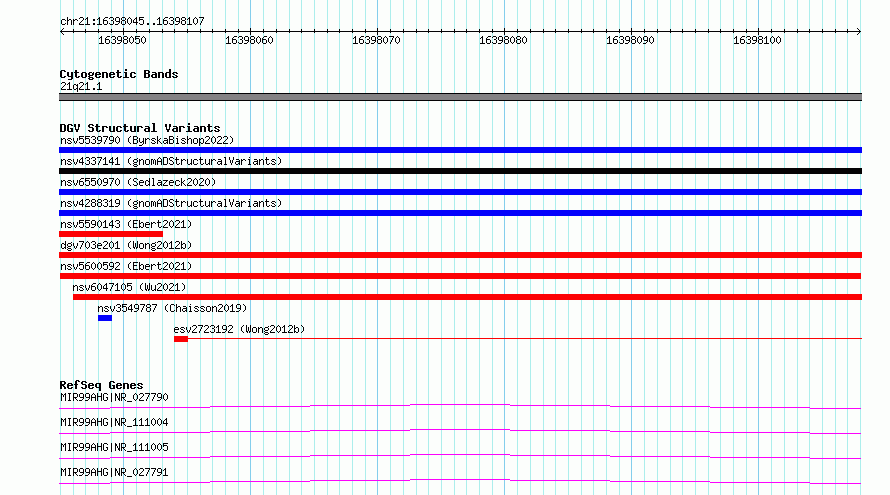The height and width of the screenshot is (495, 890).
Task: Open variant dgv703e201 (Wong2012b) label
Action: click(126, 245)
